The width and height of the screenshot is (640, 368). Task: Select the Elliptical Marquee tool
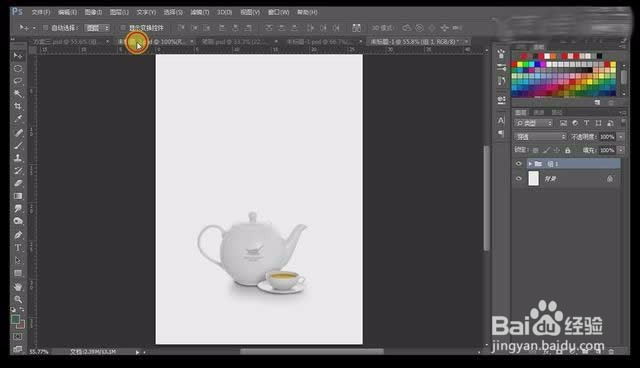[x=18, y=68]
